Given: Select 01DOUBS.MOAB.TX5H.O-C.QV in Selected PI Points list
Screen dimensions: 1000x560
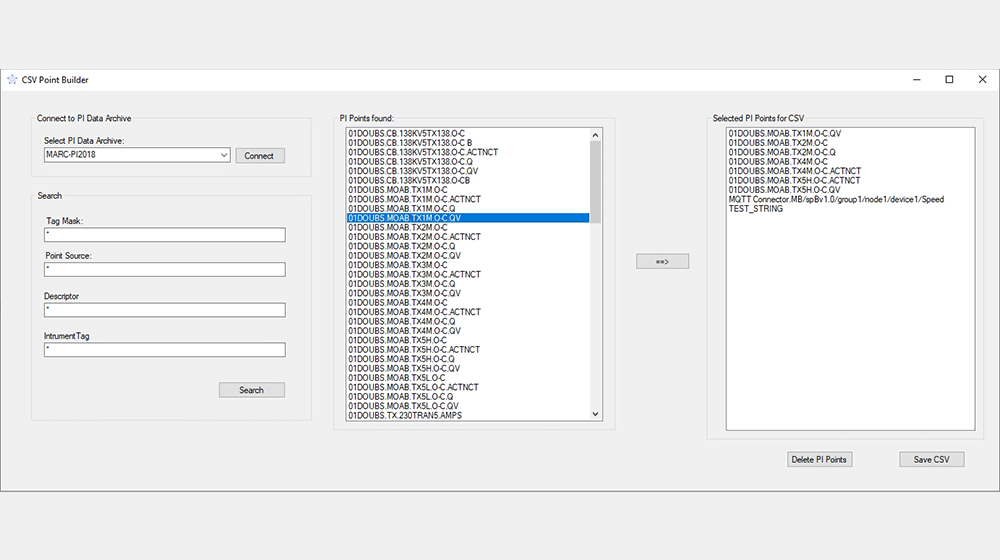Looking at the screenshot, I should 850,190.
